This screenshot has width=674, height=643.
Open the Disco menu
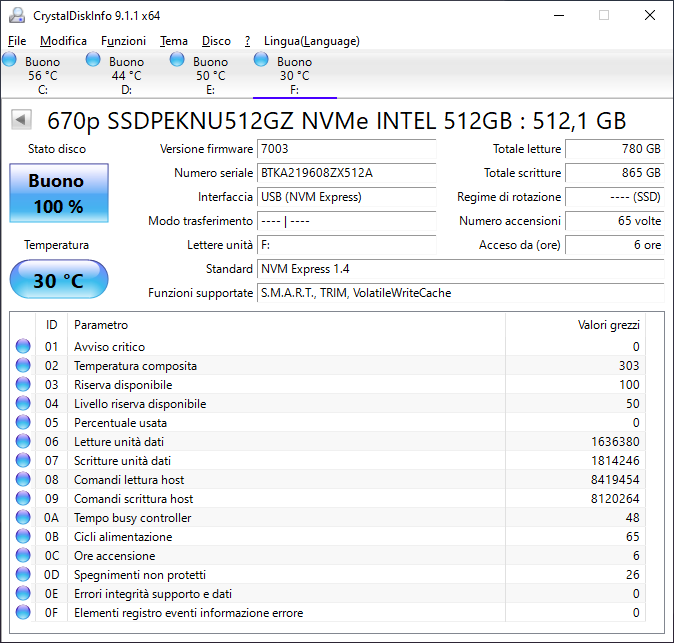[216, 41]
